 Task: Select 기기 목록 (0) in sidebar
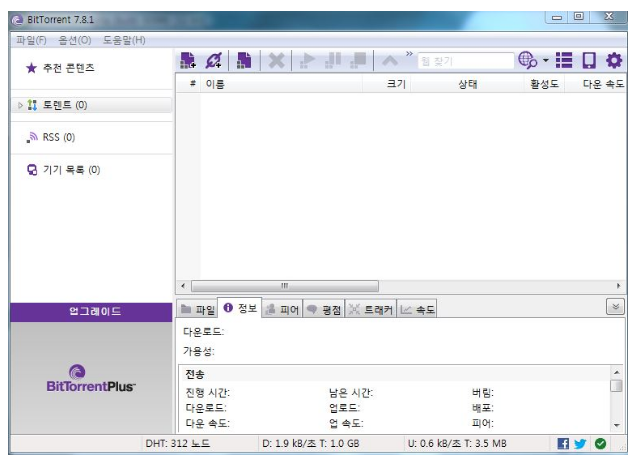click(72, 170)
